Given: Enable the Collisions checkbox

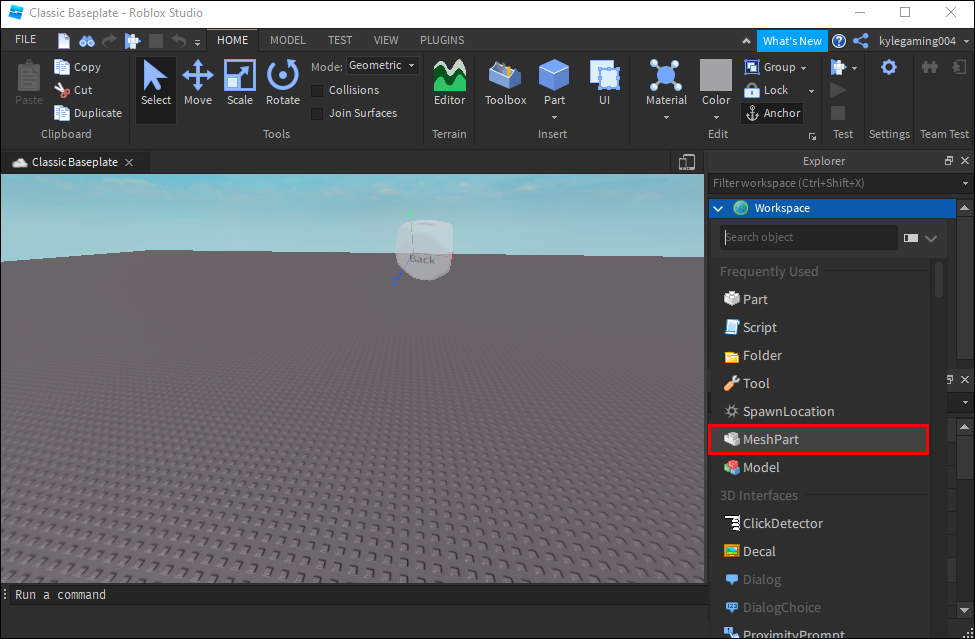Looking at the screenshot, I should click(x=317, y=91).
